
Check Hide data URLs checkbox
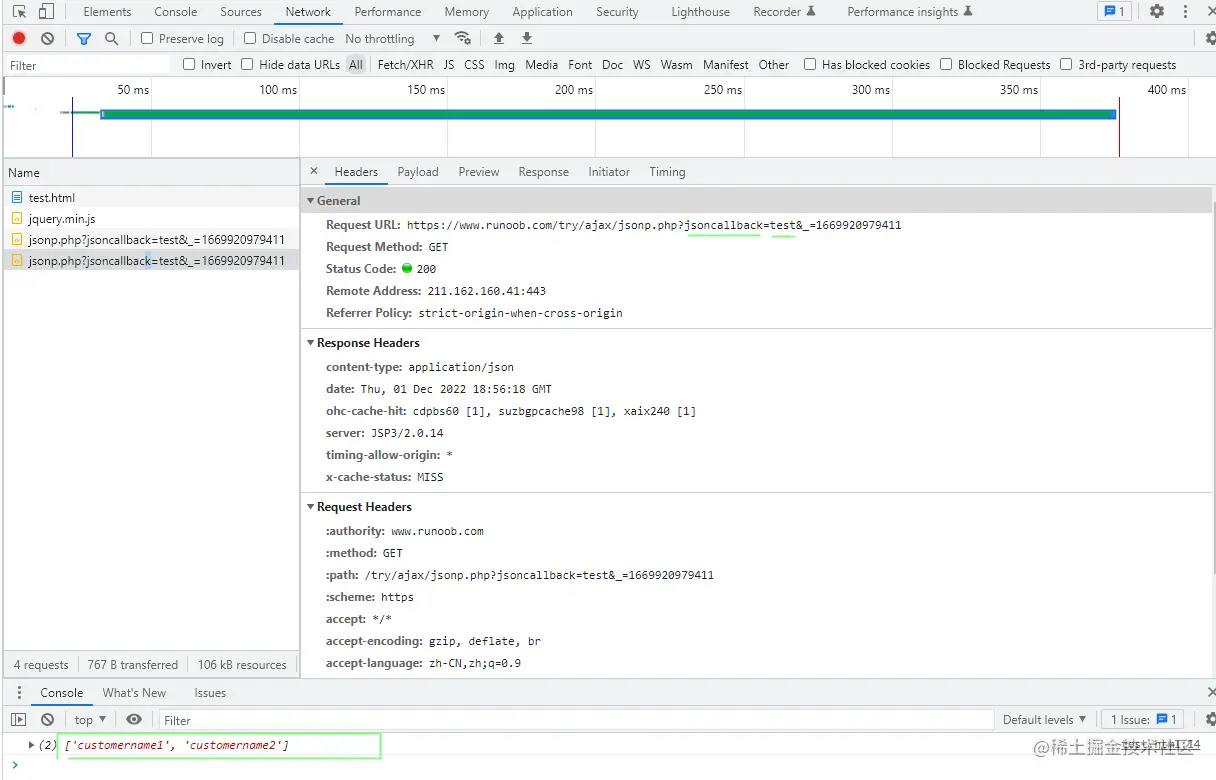click(x=247, y=64)
